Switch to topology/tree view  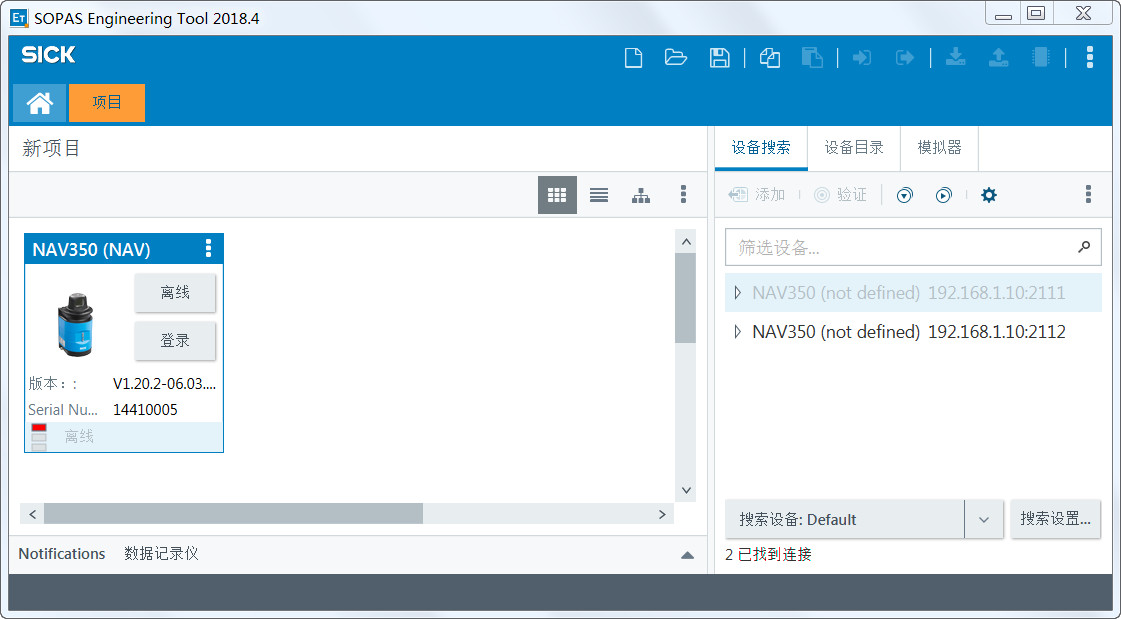640,195
